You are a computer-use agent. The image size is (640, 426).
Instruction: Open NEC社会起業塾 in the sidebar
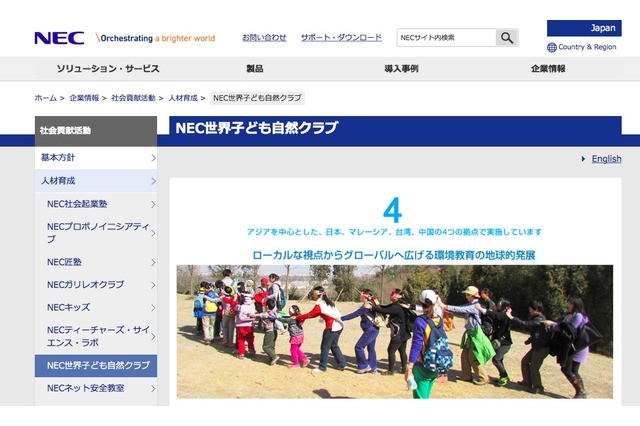[x=96, y=204]
